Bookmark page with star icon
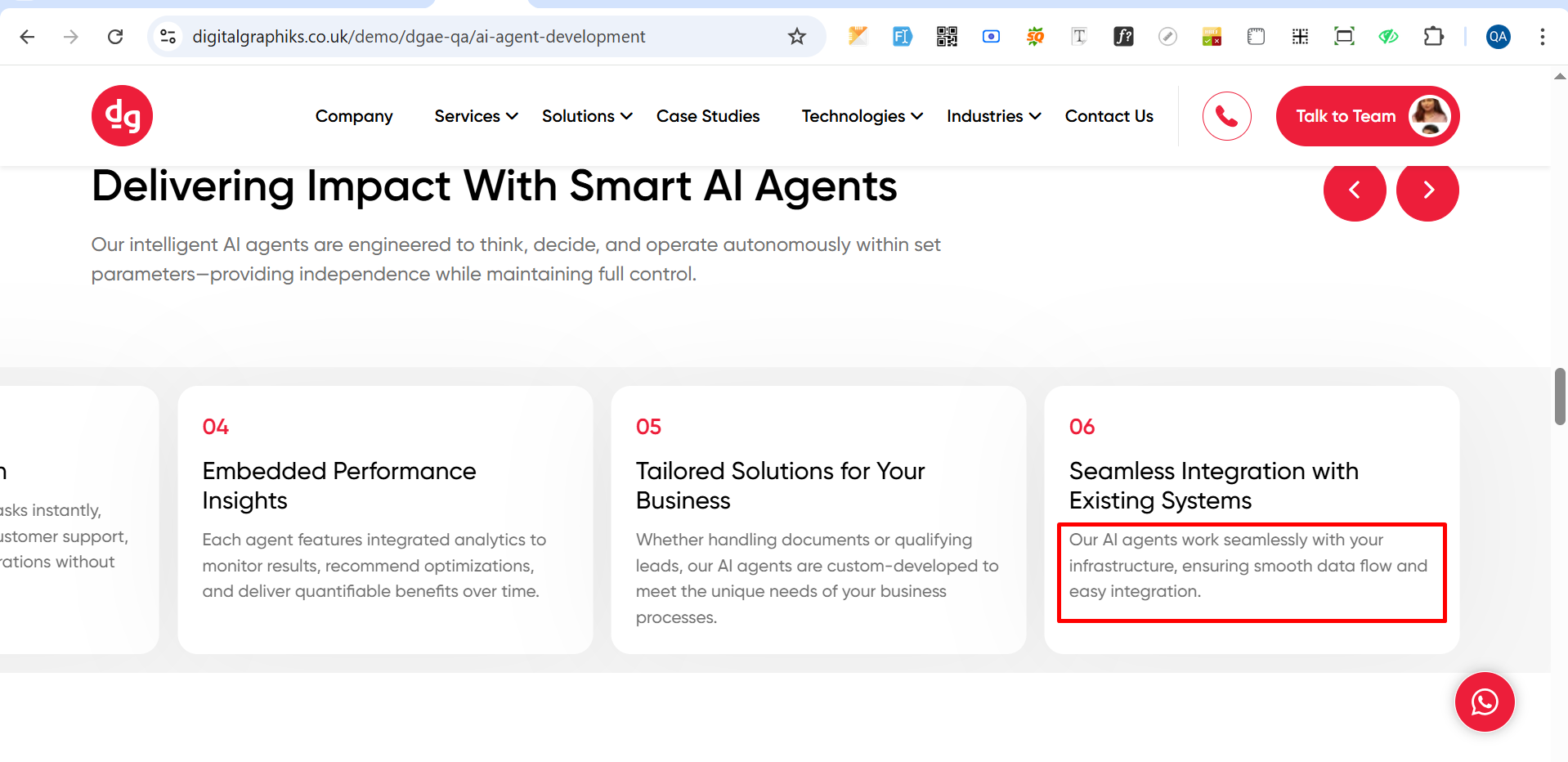The width and height of the screenshot is (1568, 762). click(796, 37)
